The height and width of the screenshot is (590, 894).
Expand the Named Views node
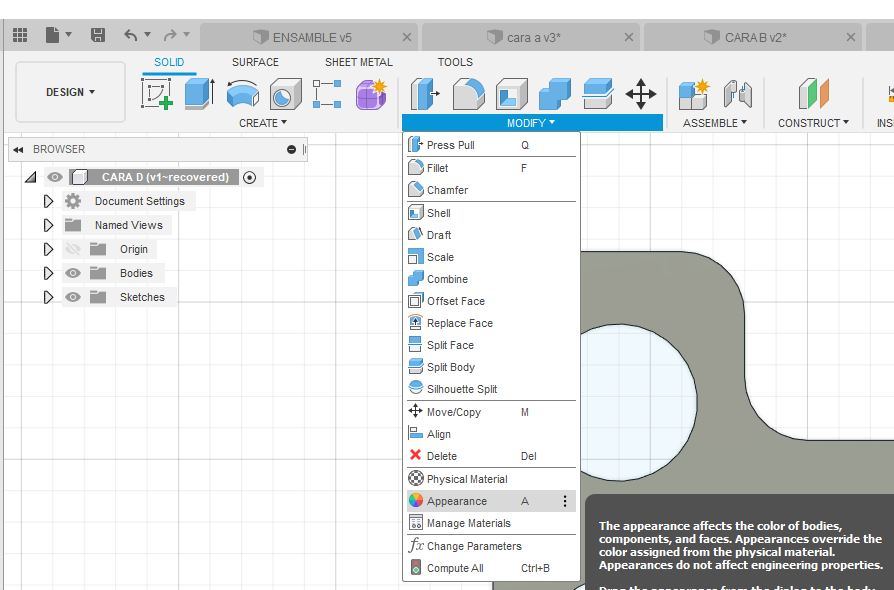pyautogui.click(x=48, y=225)
